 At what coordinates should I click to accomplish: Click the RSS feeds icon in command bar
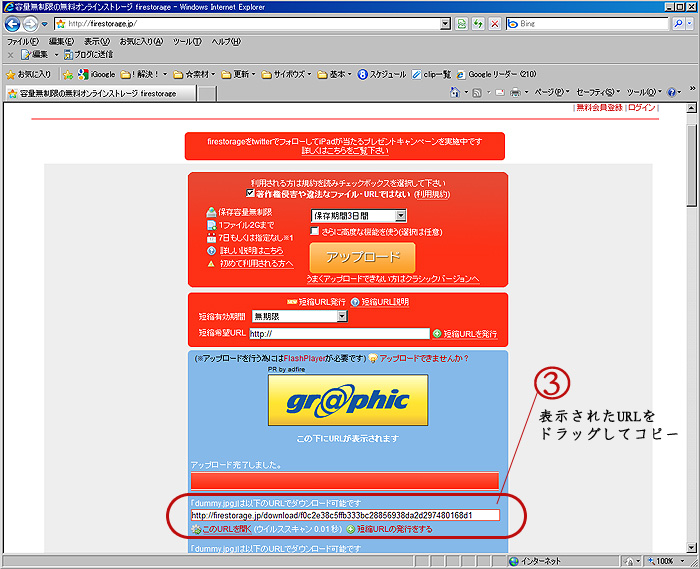(x=477, y=93)
